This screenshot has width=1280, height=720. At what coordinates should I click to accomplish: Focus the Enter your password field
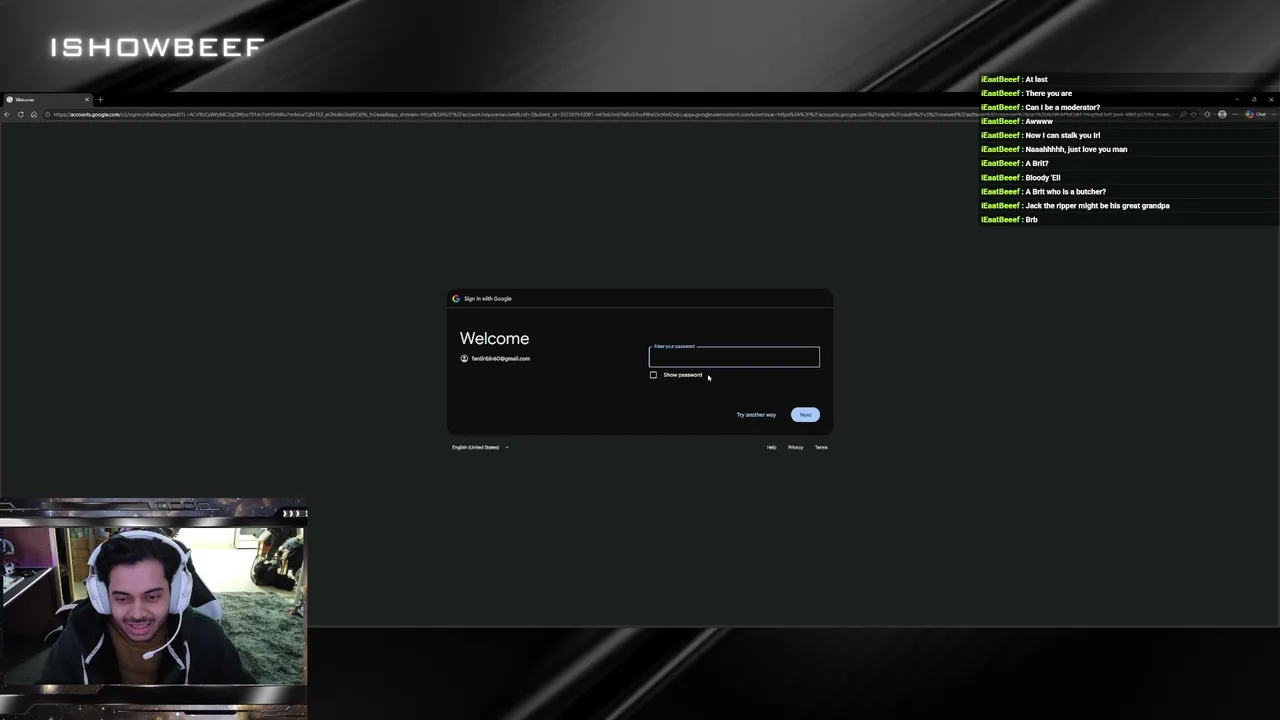tap(734, 357)
